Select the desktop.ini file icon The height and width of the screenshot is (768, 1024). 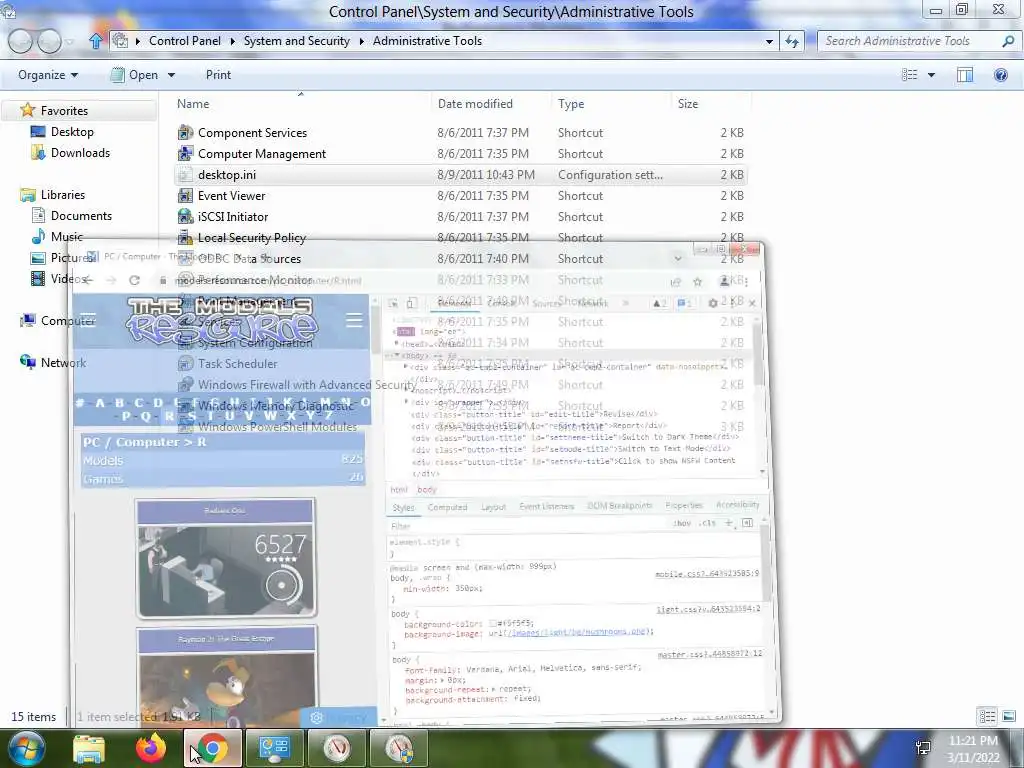185,175
